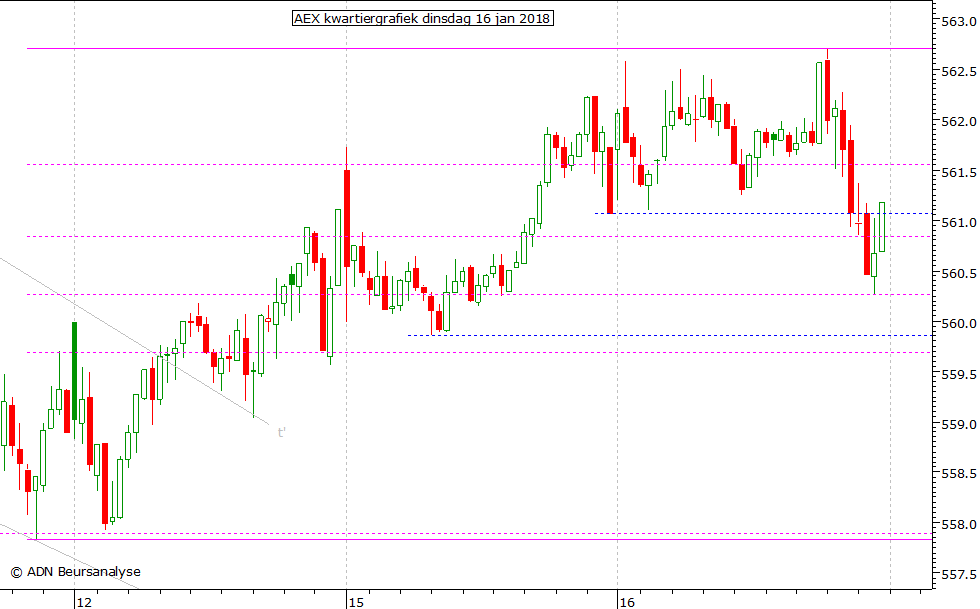This screenshot has width=980, height=609.
Task: Click the chart title 'AEX kwartiergrafiek dinsdag 16 jan 2018'
Action: click(x=423, y=19)
